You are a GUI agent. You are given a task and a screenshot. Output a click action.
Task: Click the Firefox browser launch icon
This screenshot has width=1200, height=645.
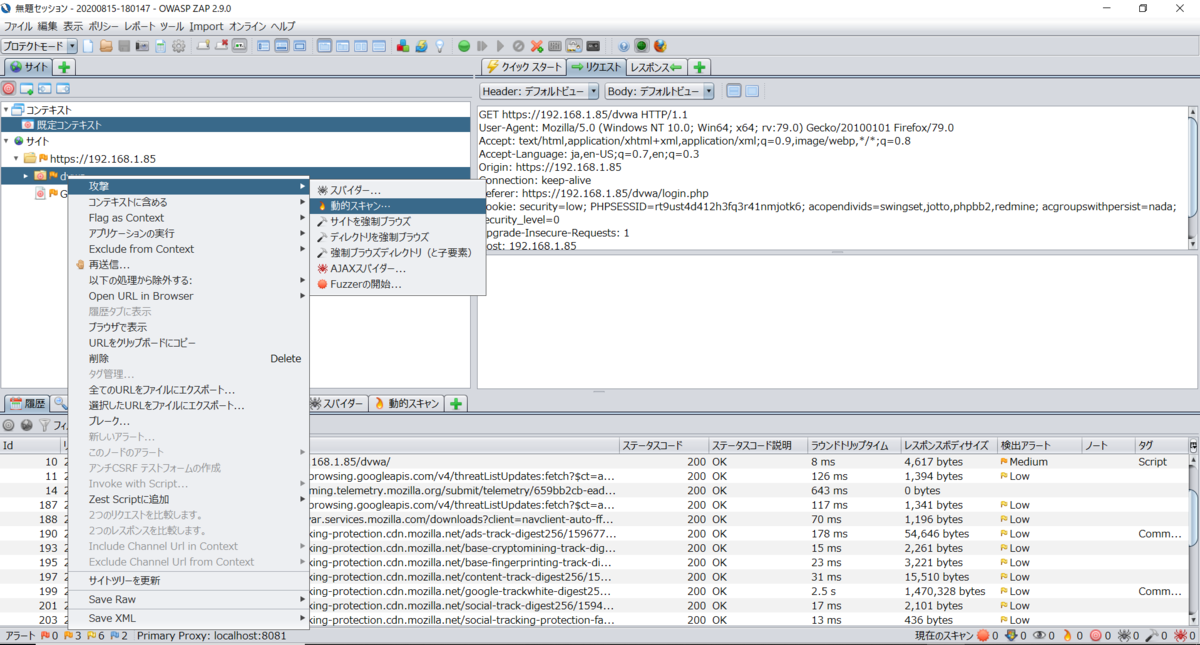(660, 46)
